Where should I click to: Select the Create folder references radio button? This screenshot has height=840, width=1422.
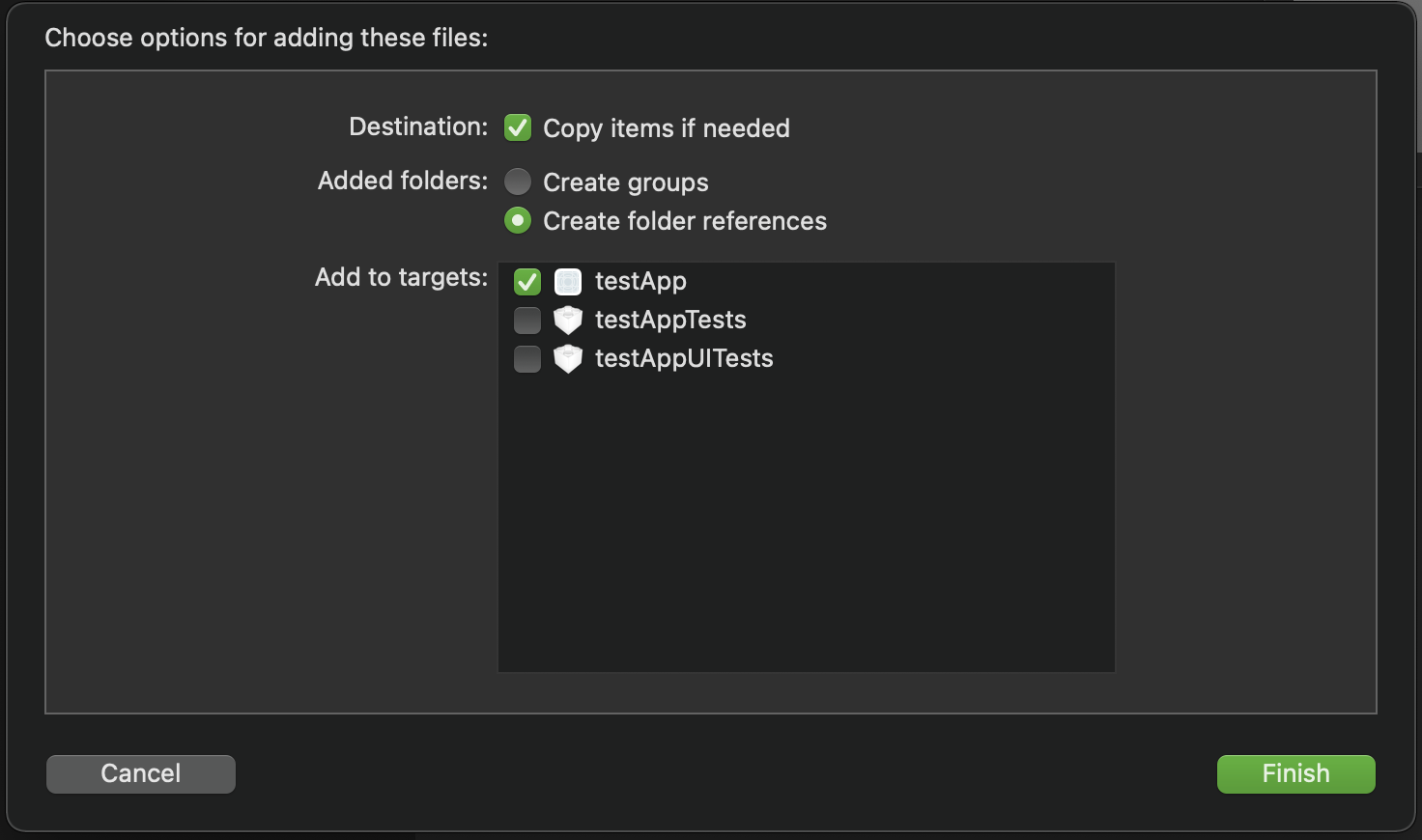[518, 220]
